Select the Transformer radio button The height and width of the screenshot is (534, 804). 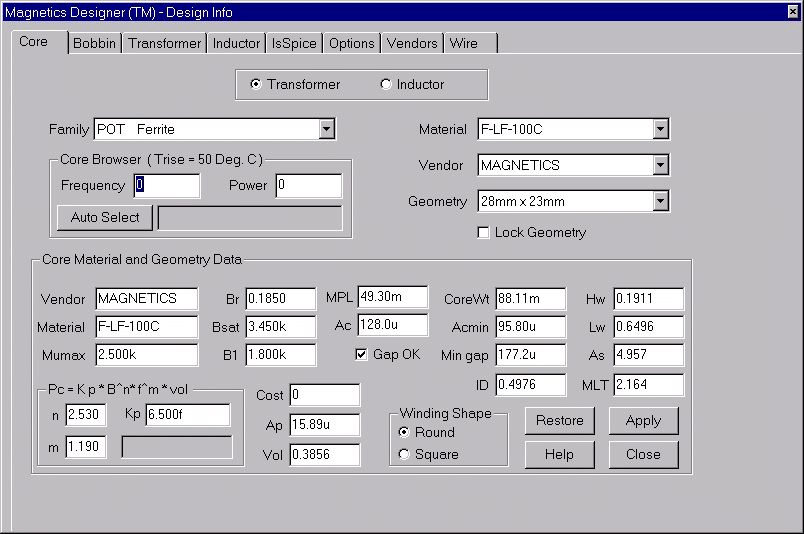tap(256, 84)
